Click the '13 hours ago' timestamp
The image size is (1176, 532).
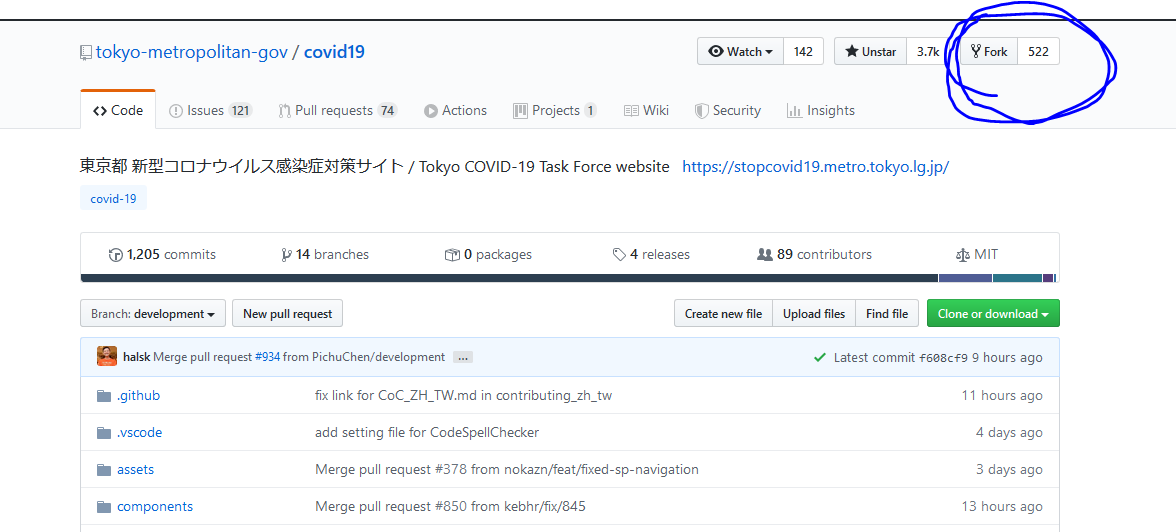(1002, 506)
